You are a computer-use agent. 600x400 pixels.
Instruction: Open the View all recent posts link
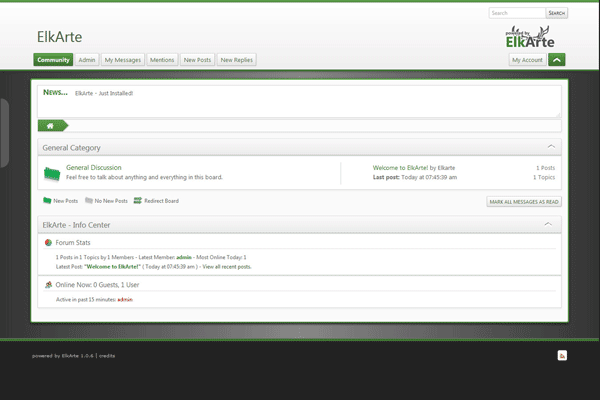[x=227, y=267]
